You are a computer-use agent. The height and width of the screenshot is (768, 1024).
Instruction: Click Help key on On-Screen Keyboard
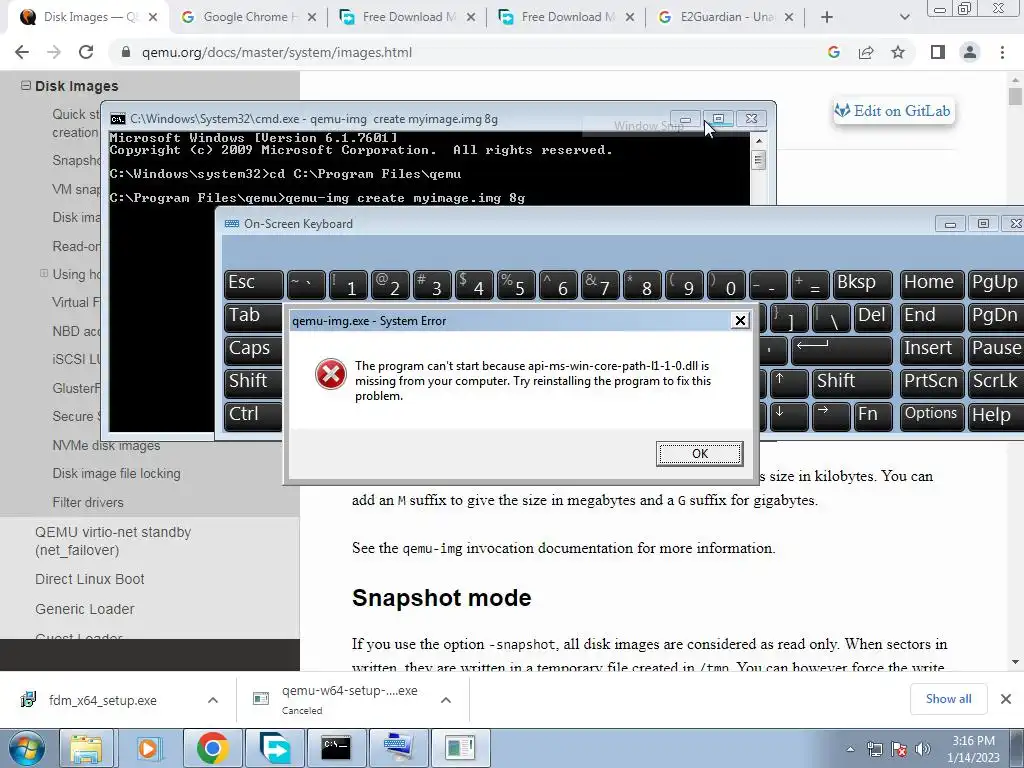click(995, 416)
